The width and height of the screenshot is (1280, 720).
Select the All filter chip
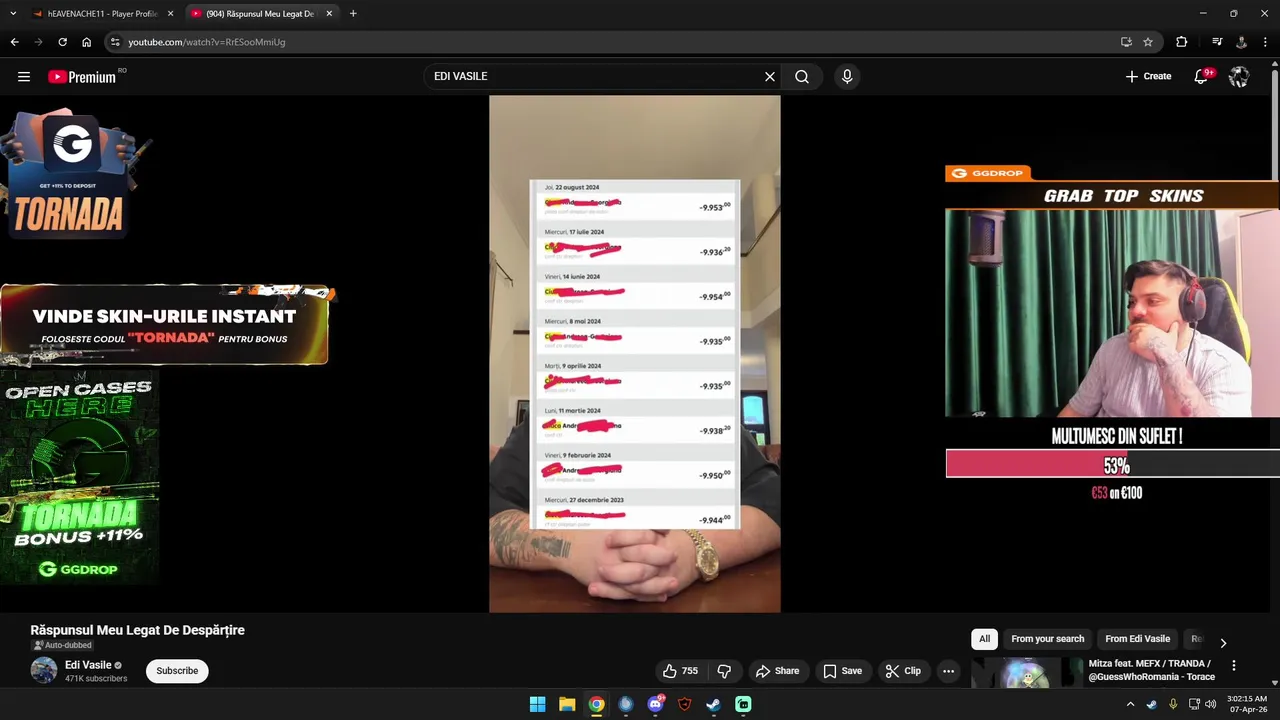pyautogui.click(x=985, y=639)
